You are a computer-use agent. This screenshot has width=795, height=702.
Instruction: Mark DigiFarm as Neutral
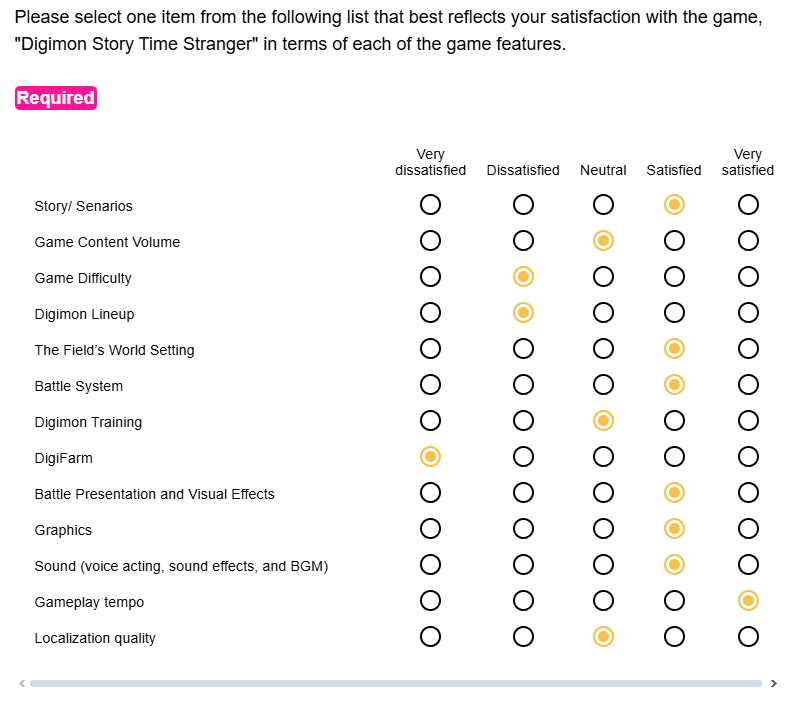(x=603, y=457)
